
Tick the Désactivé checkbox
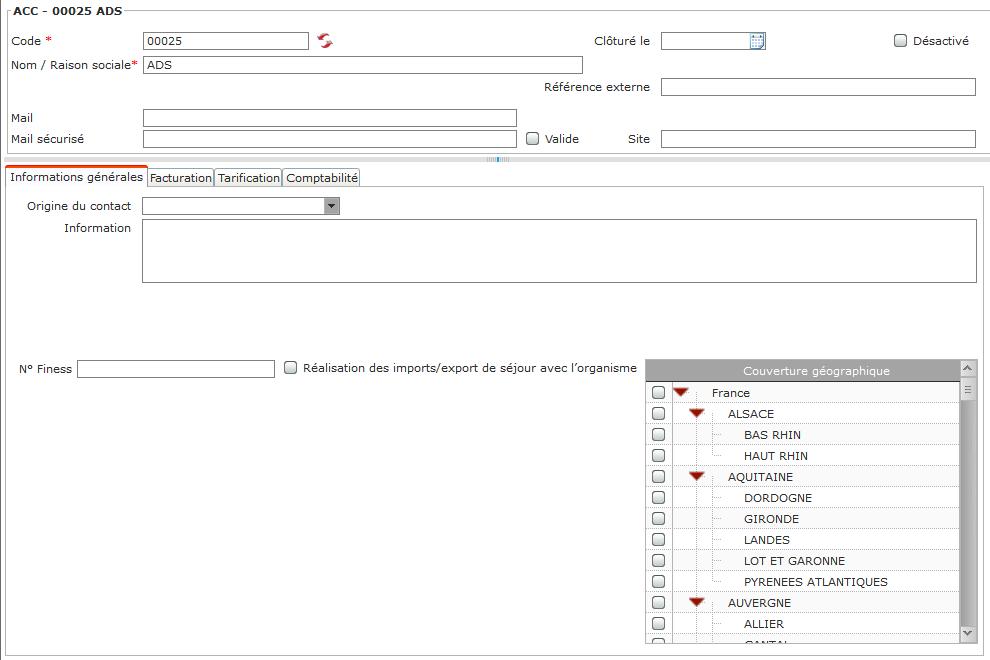pos(900,41)
